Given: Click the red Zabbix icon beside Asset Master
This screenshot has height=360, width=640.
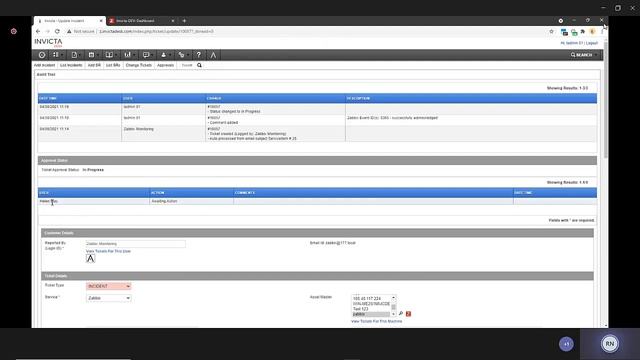Looking at the screenshot, I should pos(408,313).
